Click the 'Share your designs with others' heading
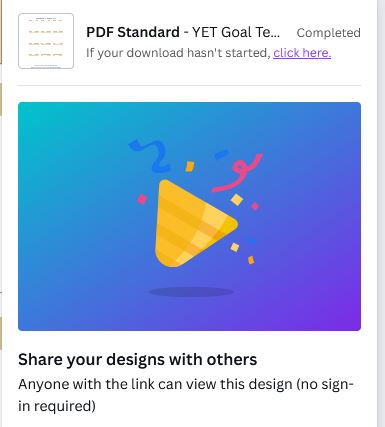Image resolution: width=385 pixels, height=427 pixels. click(138, 359)
